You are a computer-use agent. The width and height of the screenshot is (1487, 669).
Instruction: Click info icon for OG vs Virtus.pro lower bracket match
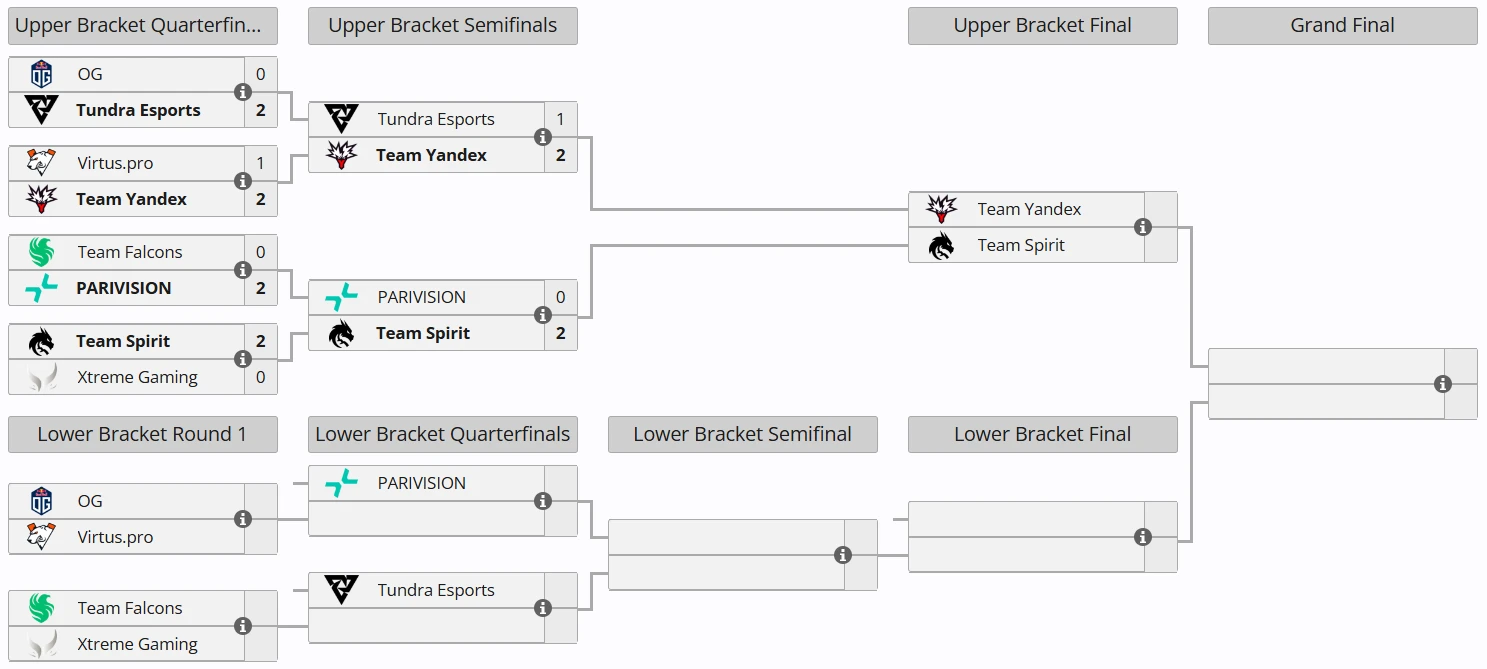(243, 519)
